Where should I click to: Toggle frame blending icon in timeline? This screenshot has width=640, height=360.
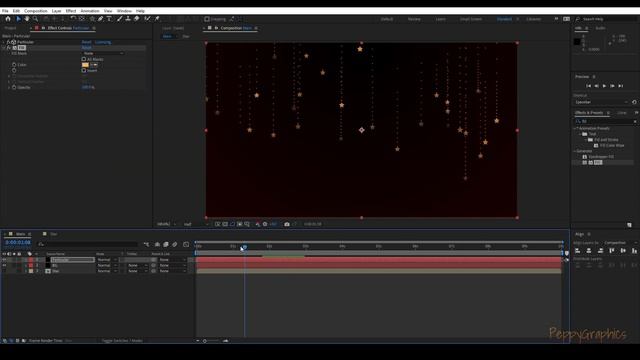coord(166,244)
